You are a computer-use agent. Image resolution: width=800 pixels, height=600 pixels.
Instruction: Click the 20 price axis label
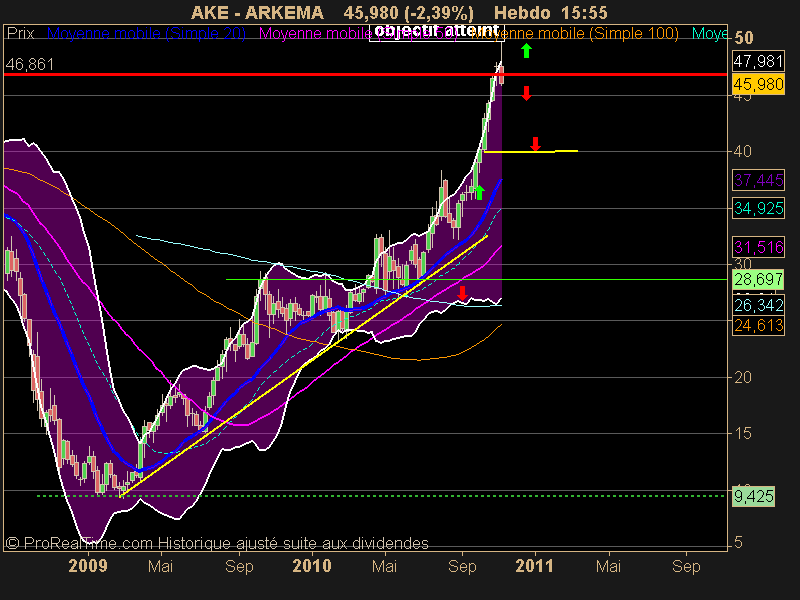pyautogui.click(x=743, y=378)
